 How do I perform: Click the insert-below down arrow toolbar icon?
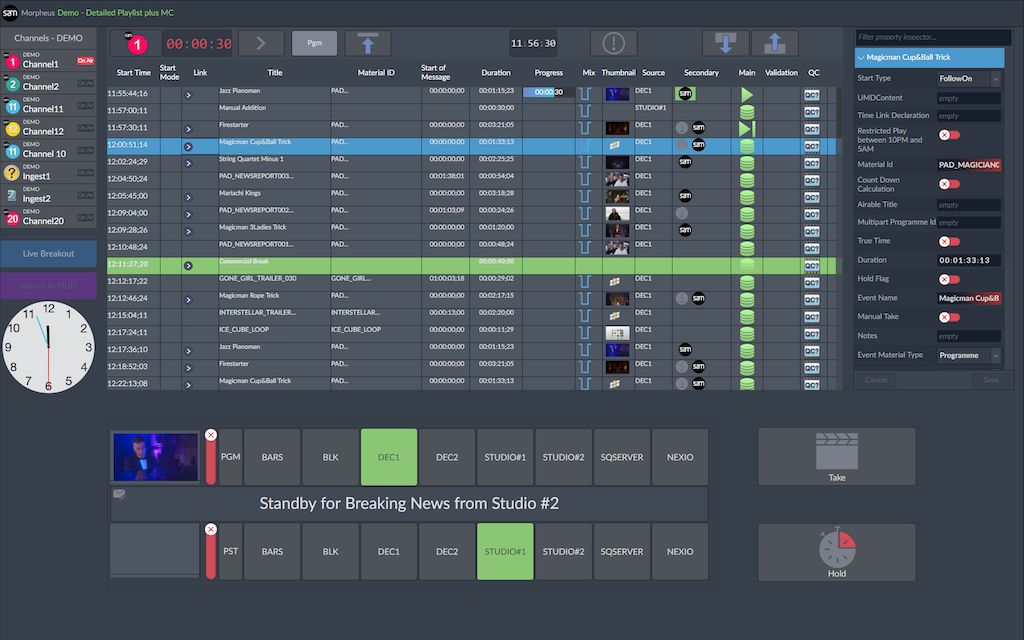[x=725, y=43]
